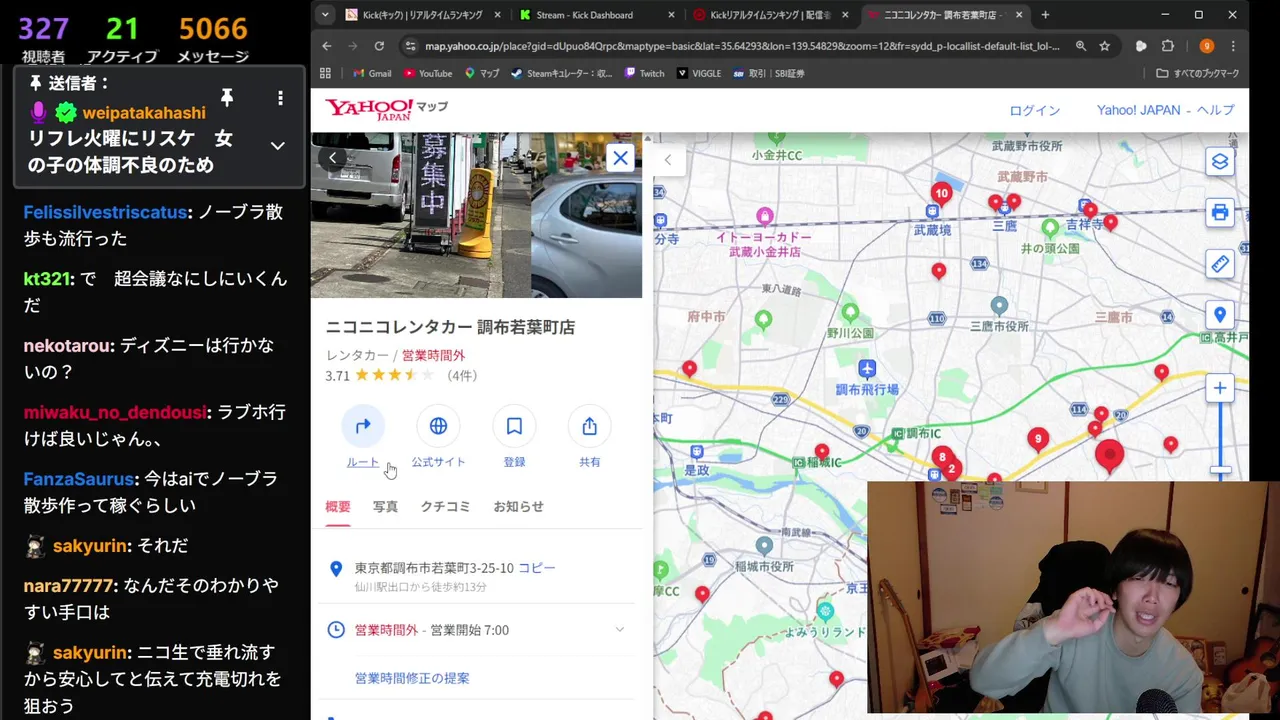Select the distance ruler tool

[x=1219, y=264]
